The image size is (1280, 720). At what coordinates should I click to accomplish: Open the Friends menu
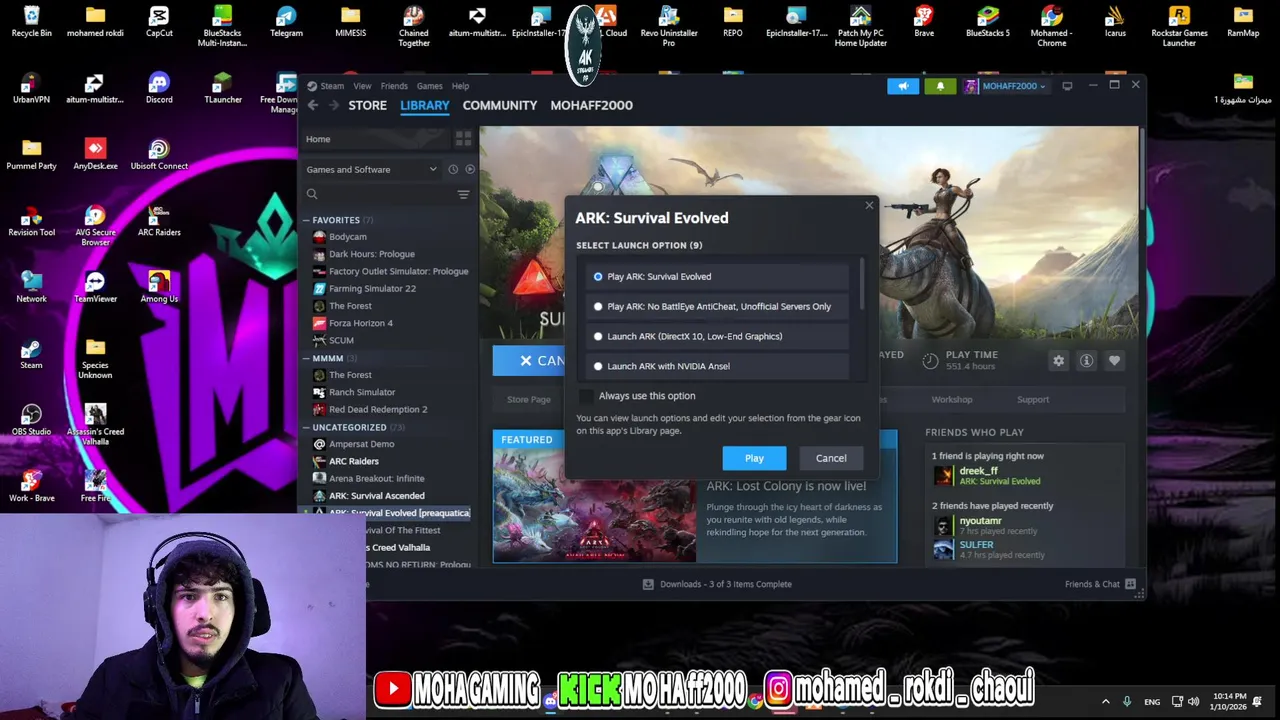pos(394,86)
